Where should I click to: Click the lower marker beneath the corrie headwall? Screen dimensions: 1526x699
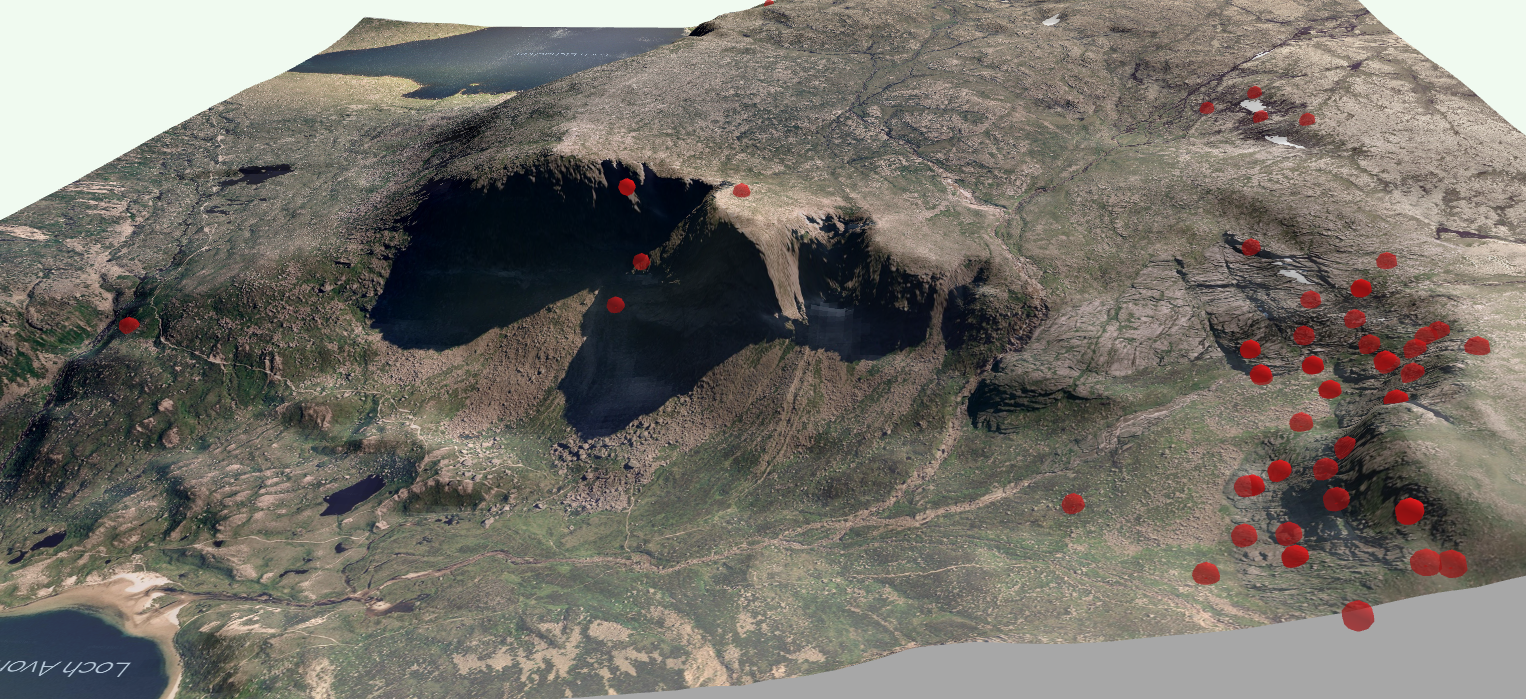614,303
